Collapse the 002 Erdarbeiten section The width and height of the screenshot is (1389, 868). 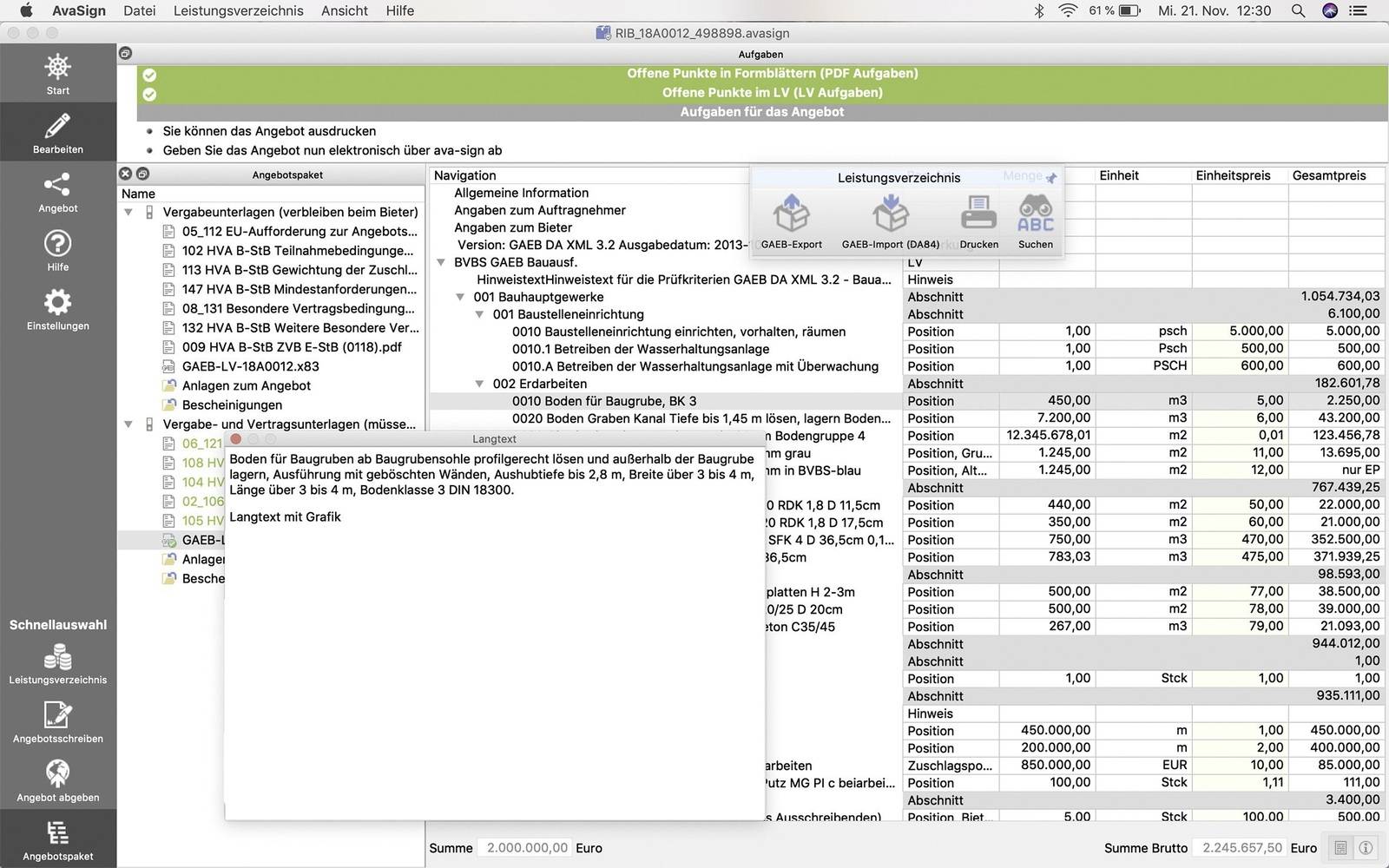tap(479, 384)
